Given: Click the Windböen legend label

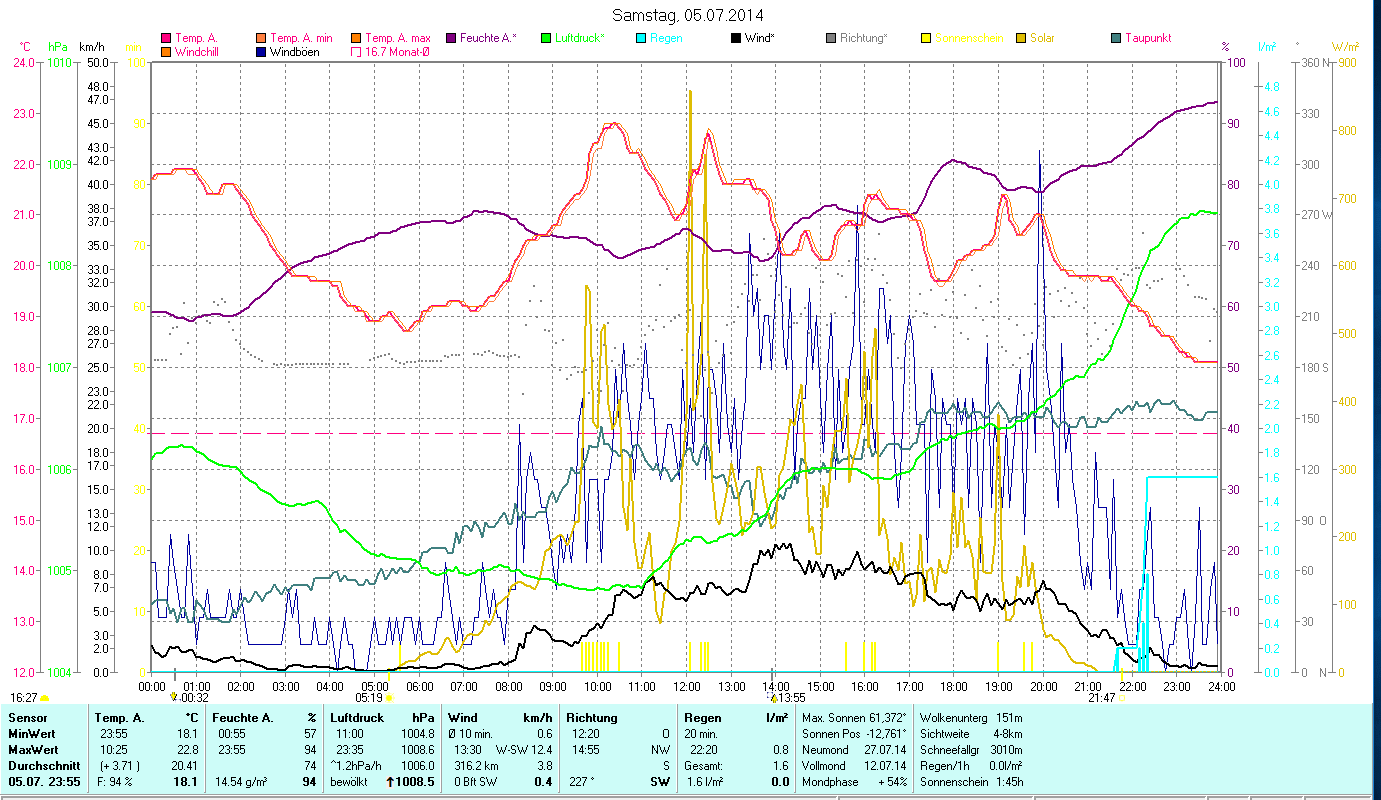Looking at the screenshot, I should point(294,51).
